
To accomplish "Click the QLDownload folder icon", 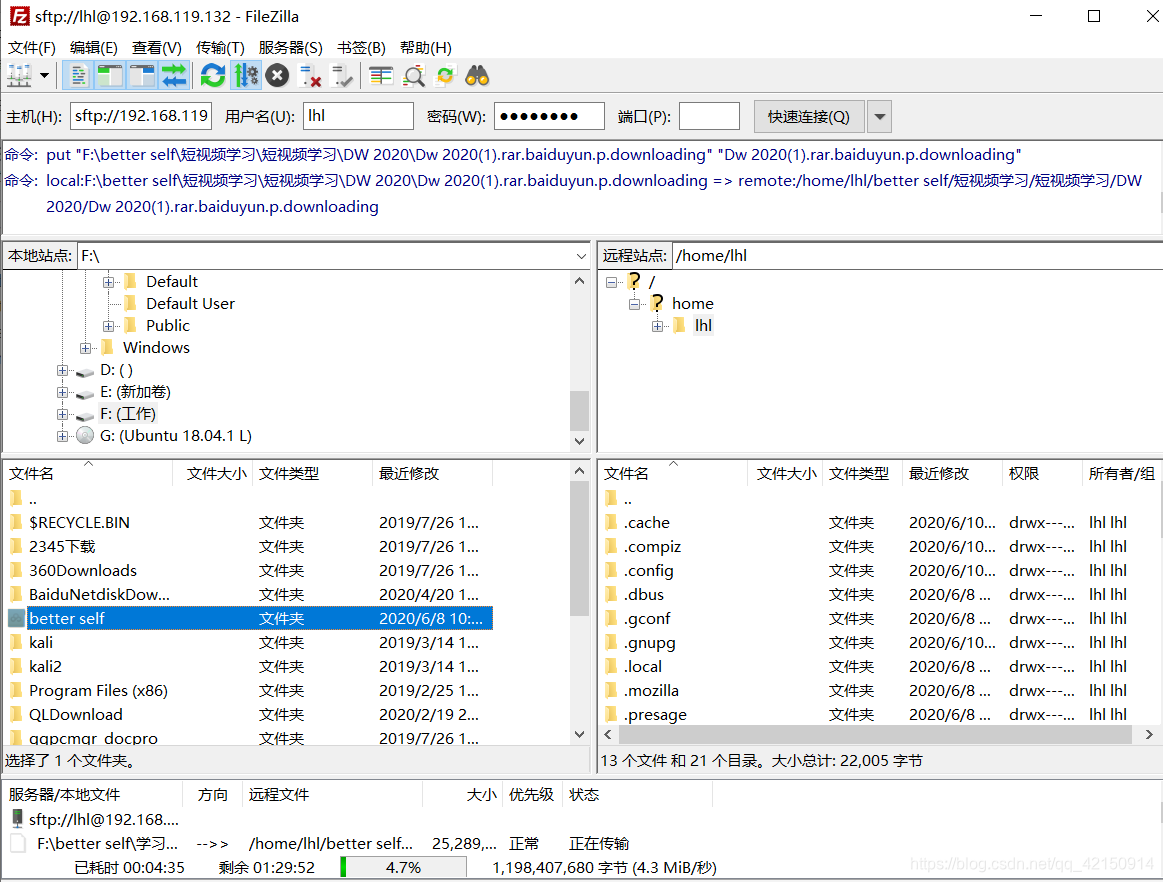I will coord(16,714).
